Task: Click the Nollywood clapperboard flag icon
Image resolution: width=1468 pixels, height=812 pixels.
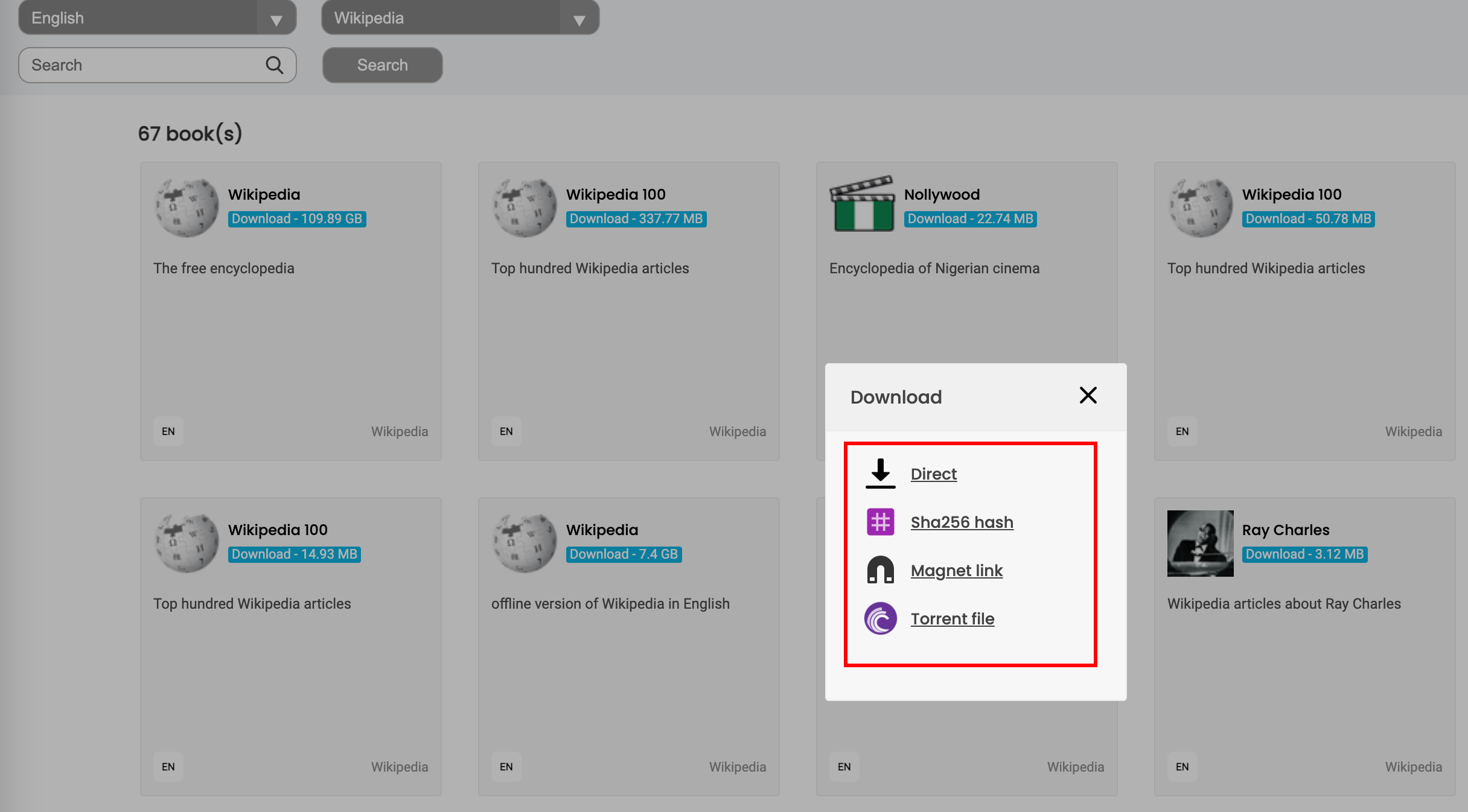Action: (863, 204)
